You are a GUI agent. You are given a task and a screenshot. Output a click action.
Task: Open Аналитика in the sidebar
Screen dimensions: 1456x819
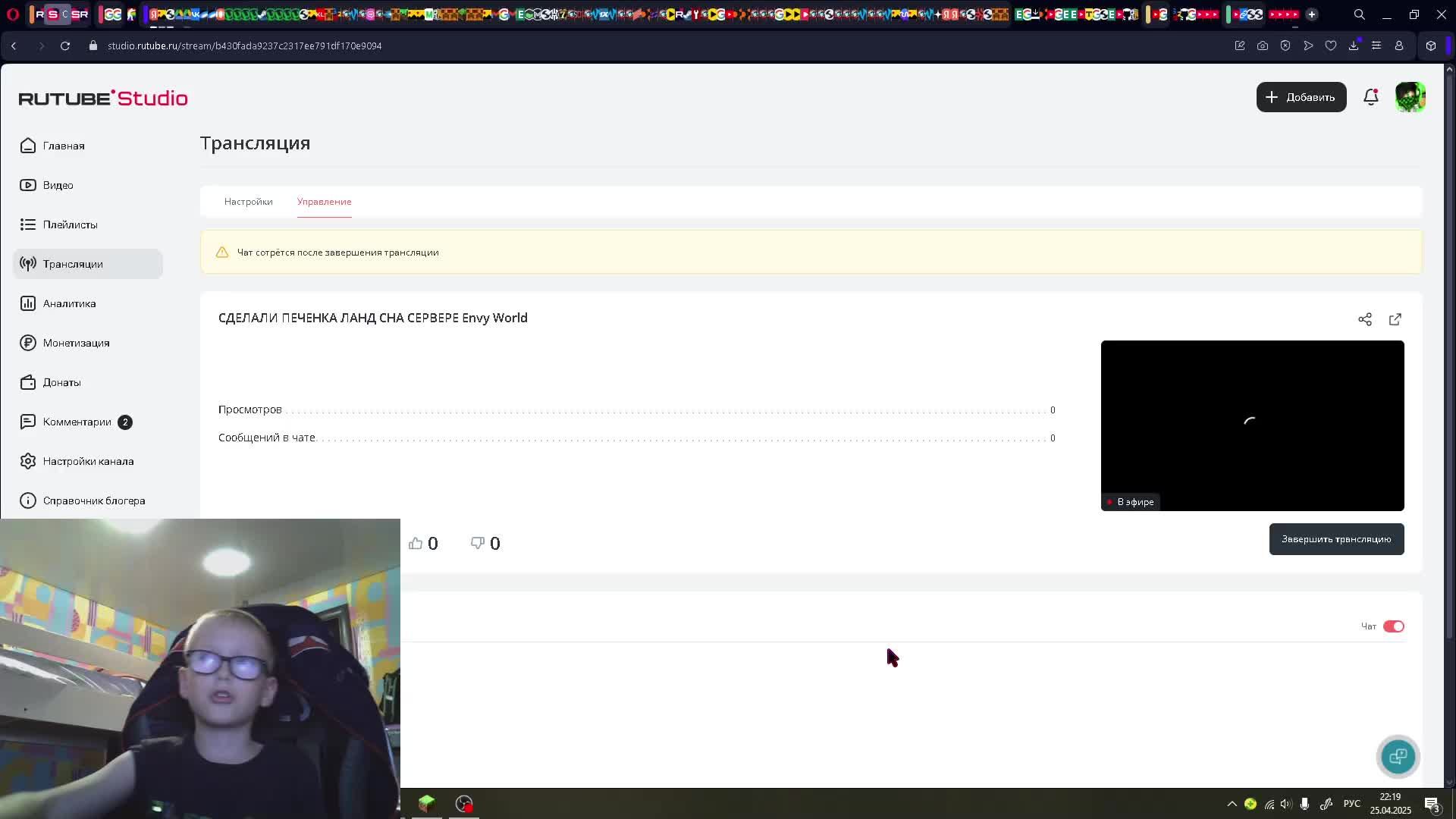[69, 303]
